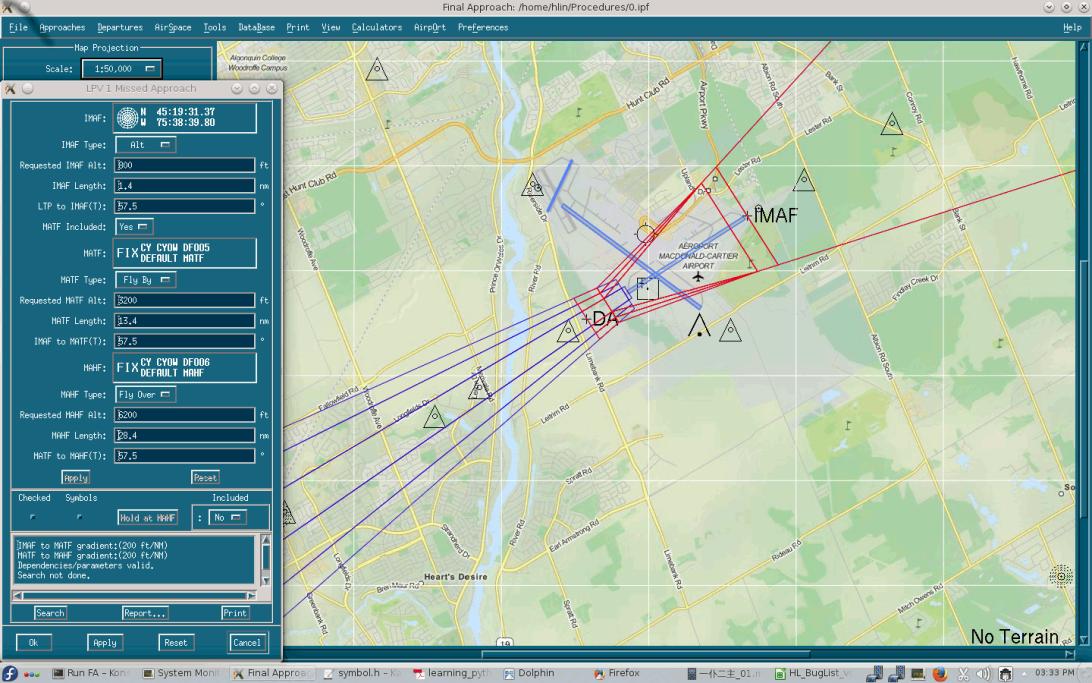Open the MATF Included Yes dropdown
The width and height of the screenshot is (1092, 683).
(134, 227)
